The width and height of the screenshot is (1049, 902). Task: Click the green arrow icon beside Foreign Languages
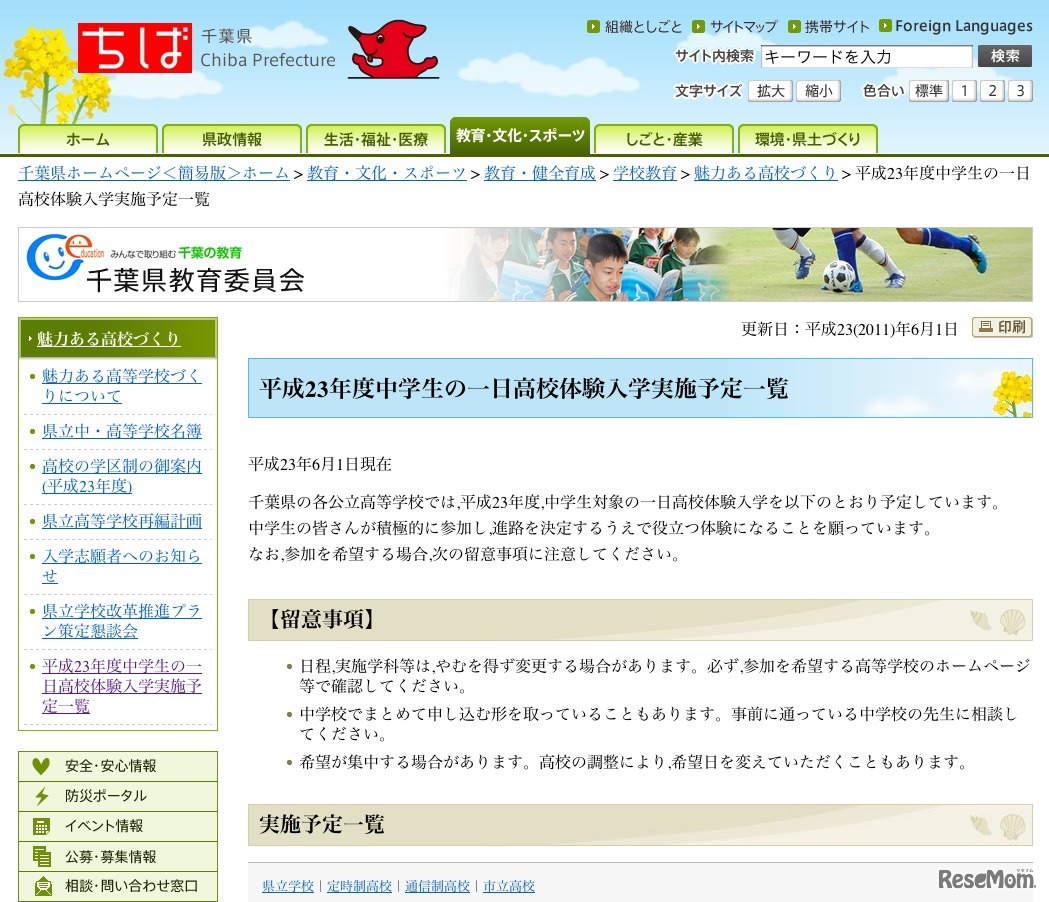click(885, 25)
